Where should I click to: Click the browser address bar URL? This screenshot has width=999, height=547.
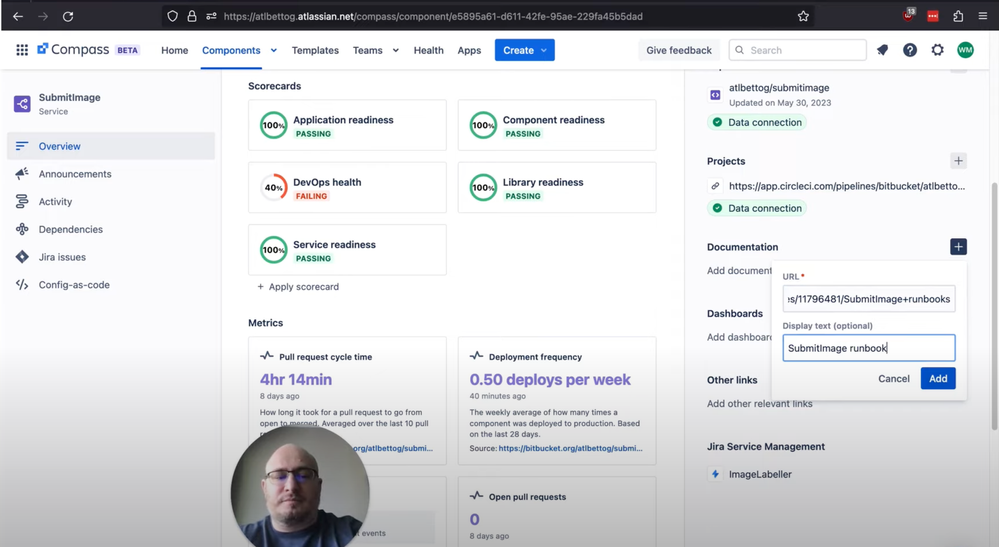(433, 17)
